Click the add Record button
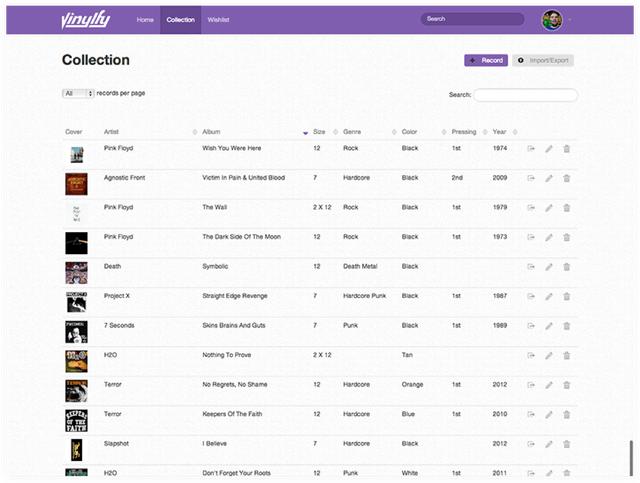Viewport: 640px width, 483px height. point(486,60)
